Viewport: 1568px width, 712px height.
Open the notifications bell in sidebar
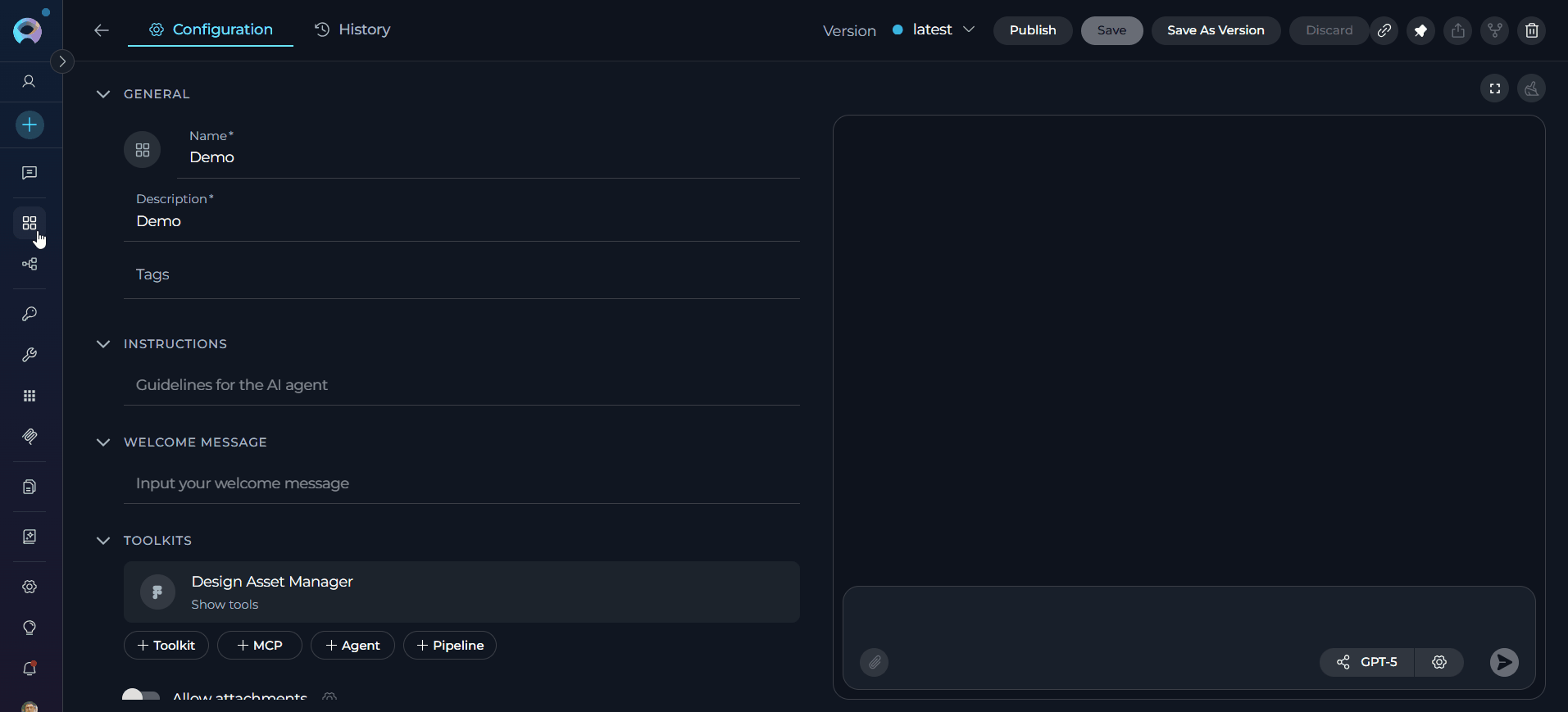pos(30,669)
